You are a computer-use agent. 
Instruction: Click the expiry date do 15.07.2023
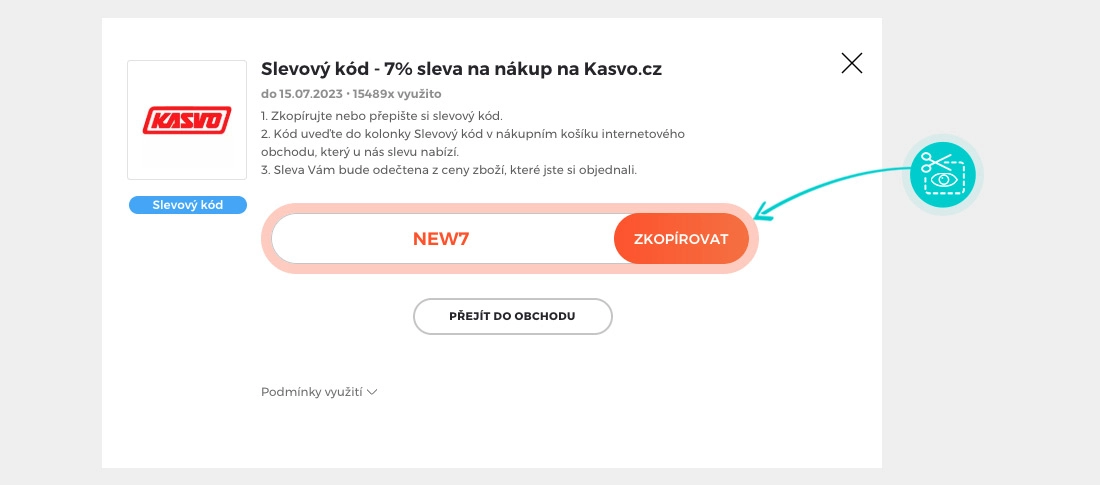pyautogui.click(x=301, y=94)
